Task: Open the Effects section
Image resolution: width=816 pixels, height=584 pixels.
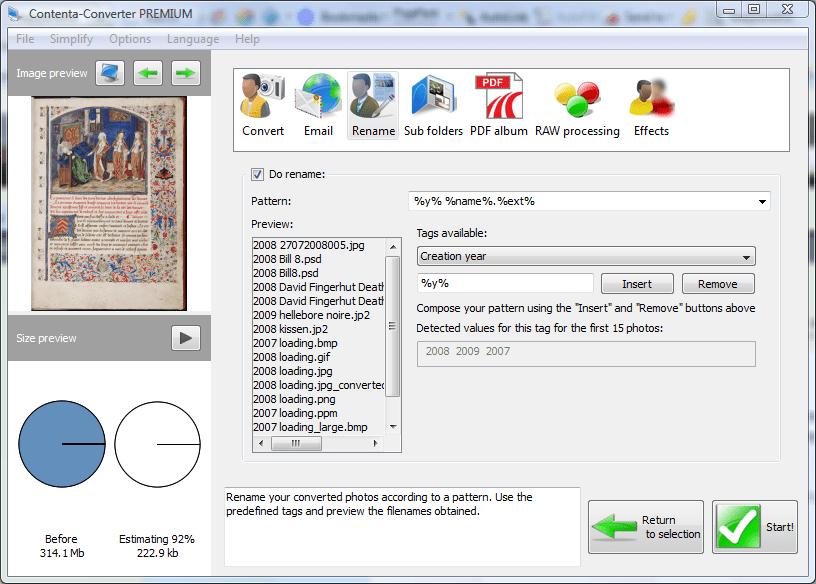Action: pyautogui.click(x=651, y=106)
